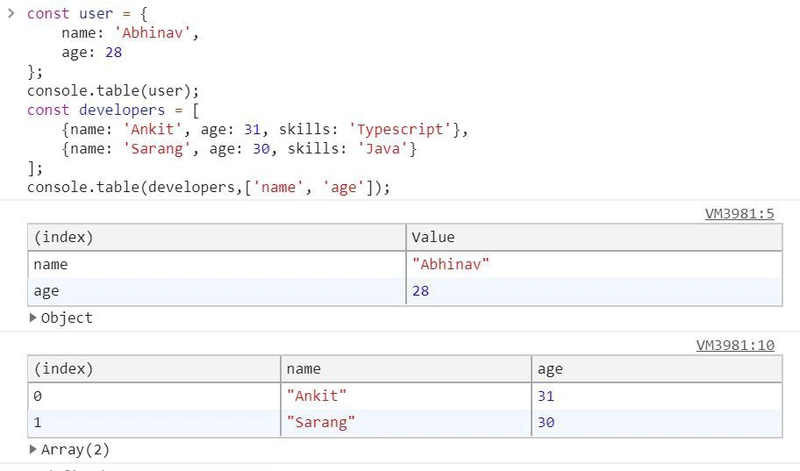
Task: Sort by Value column header
Action: point(433,237)
